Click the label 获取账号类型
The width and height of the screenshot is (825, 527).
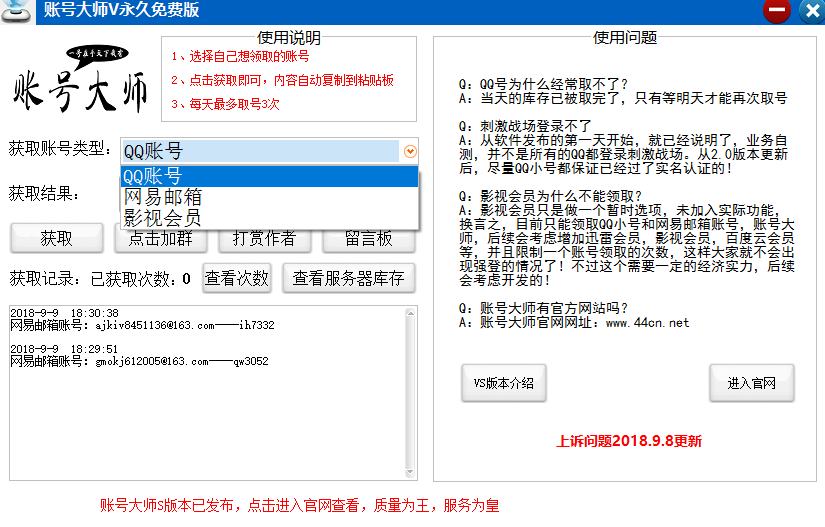(x=59, y=149)
